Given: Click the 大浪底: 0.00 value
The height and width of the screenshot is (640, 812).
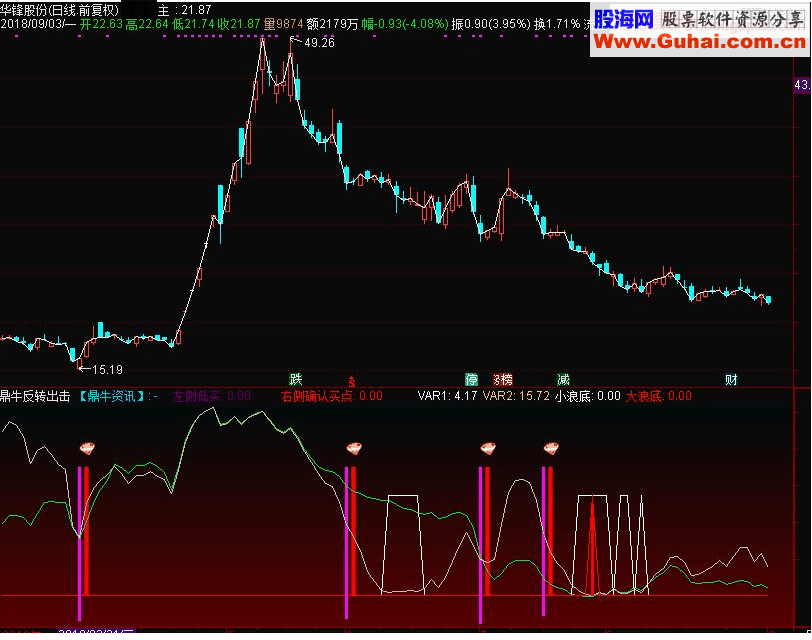Looking at the screenshot, I should [659, 397].
